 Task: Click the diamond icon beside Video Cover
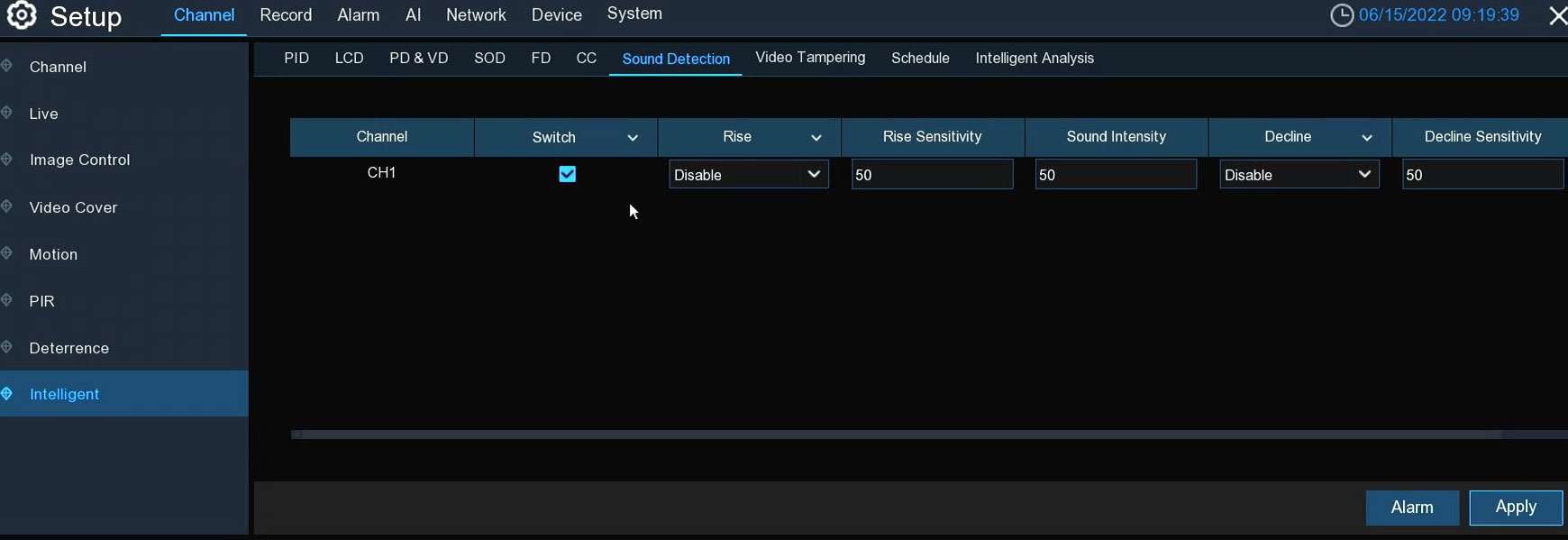click(x=7, y=206)
